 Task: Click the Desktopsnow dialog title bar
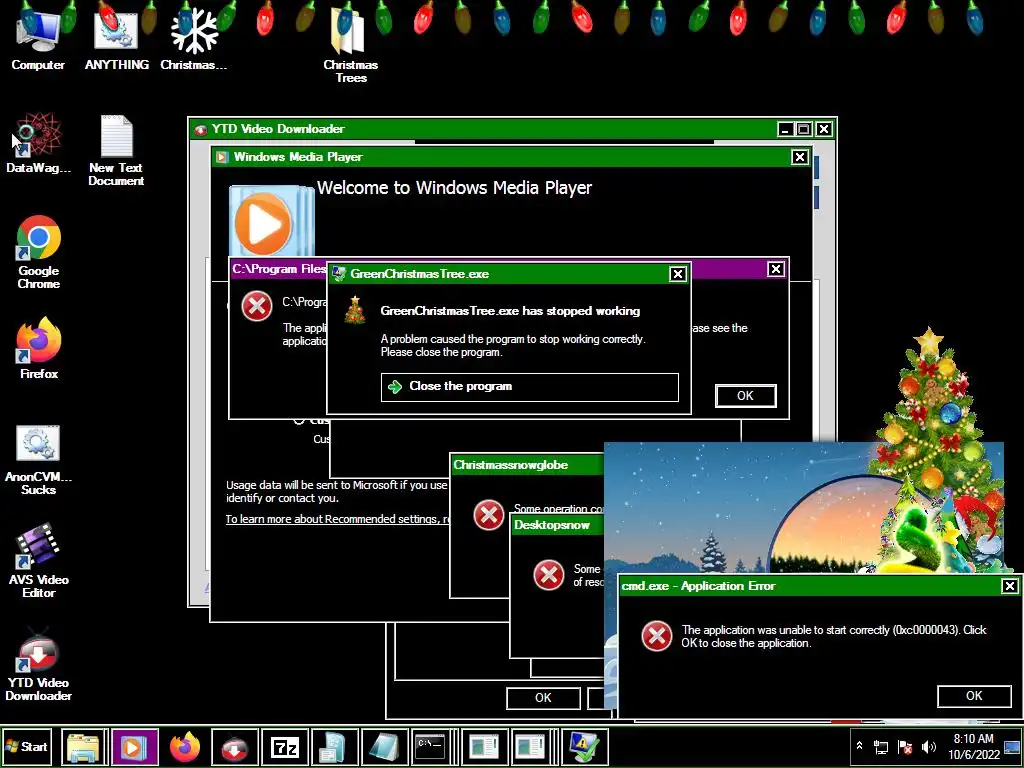(x=556, y=525)
